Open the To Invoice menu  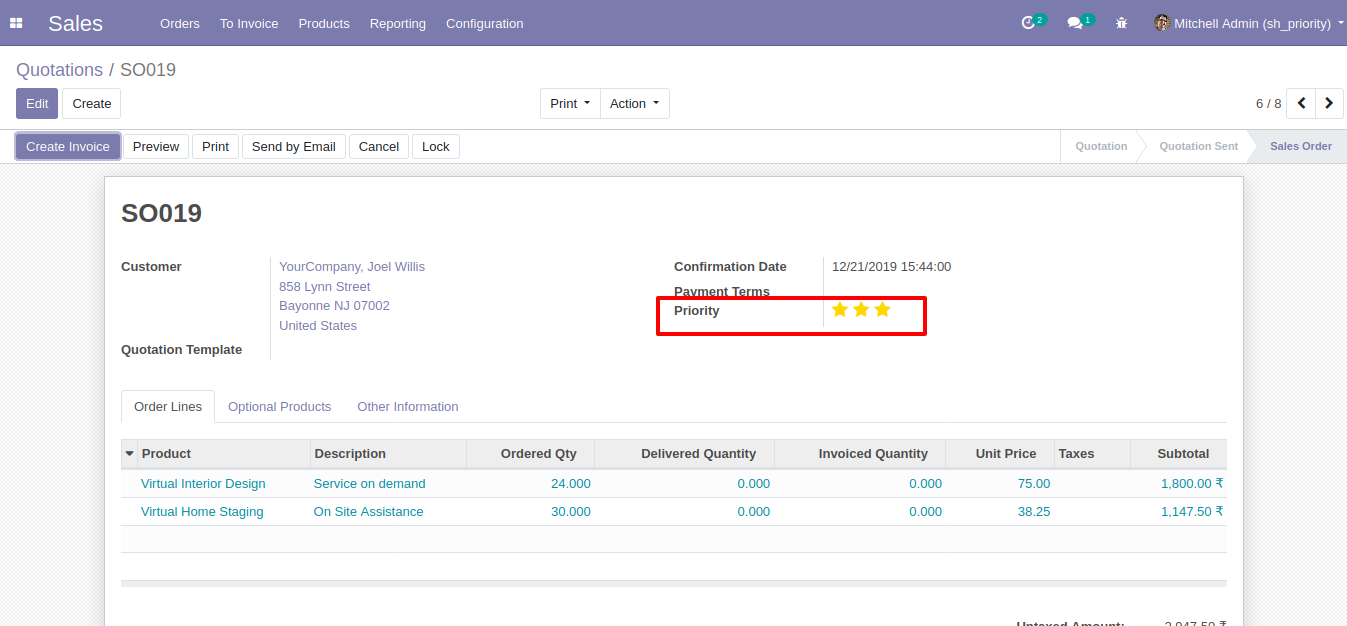[x=249, y=23]
